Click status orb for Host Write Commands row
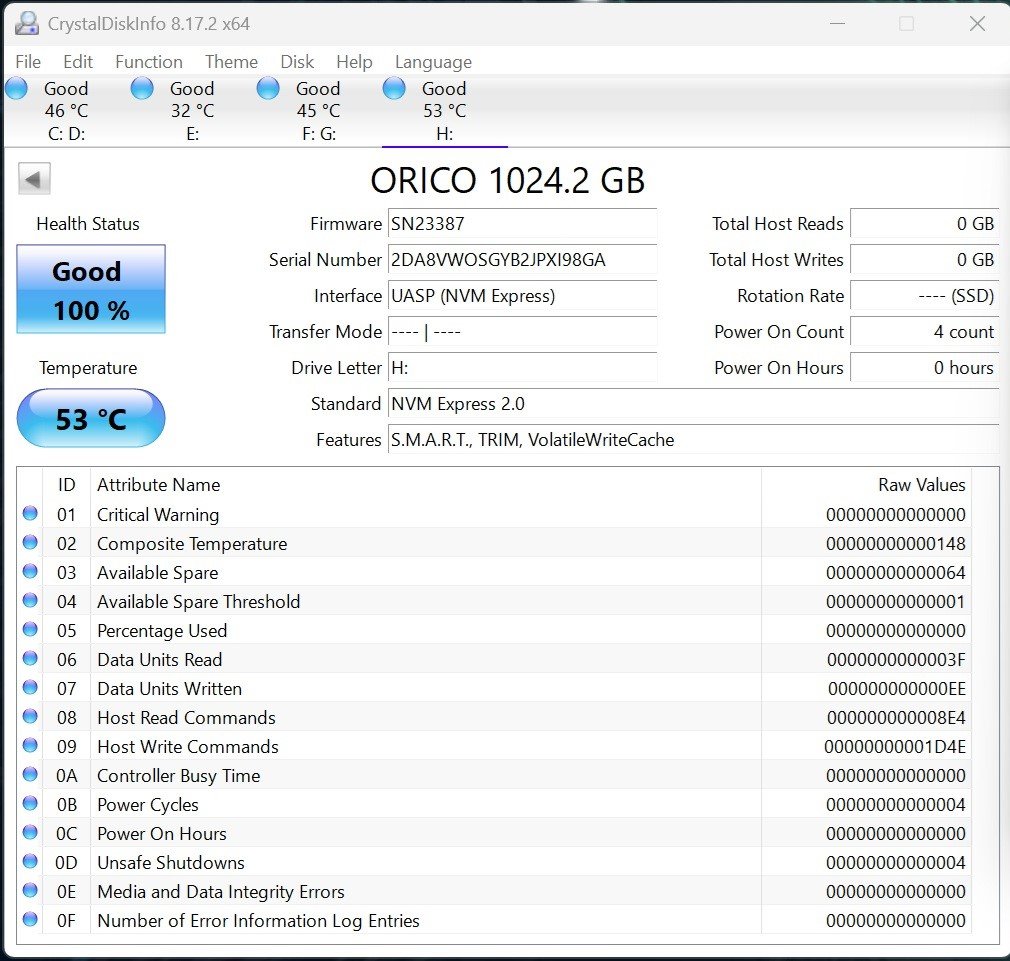The image size is (1010, 961). coord(30,745)
